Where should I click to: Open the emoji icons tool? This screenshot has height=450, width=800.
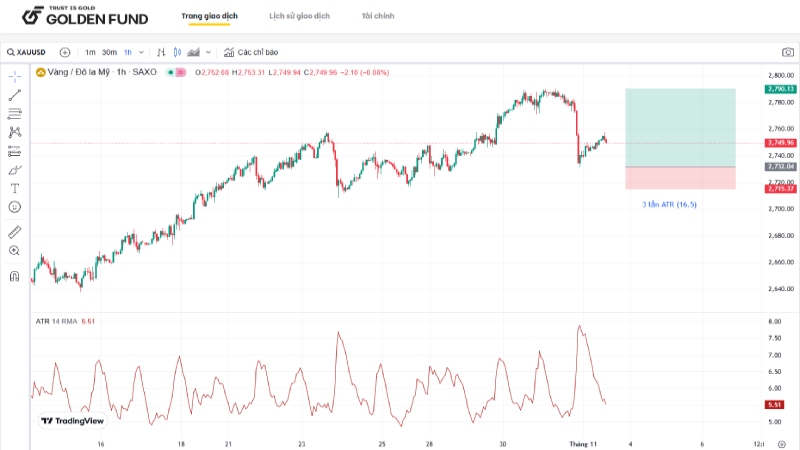click(14, 206)
